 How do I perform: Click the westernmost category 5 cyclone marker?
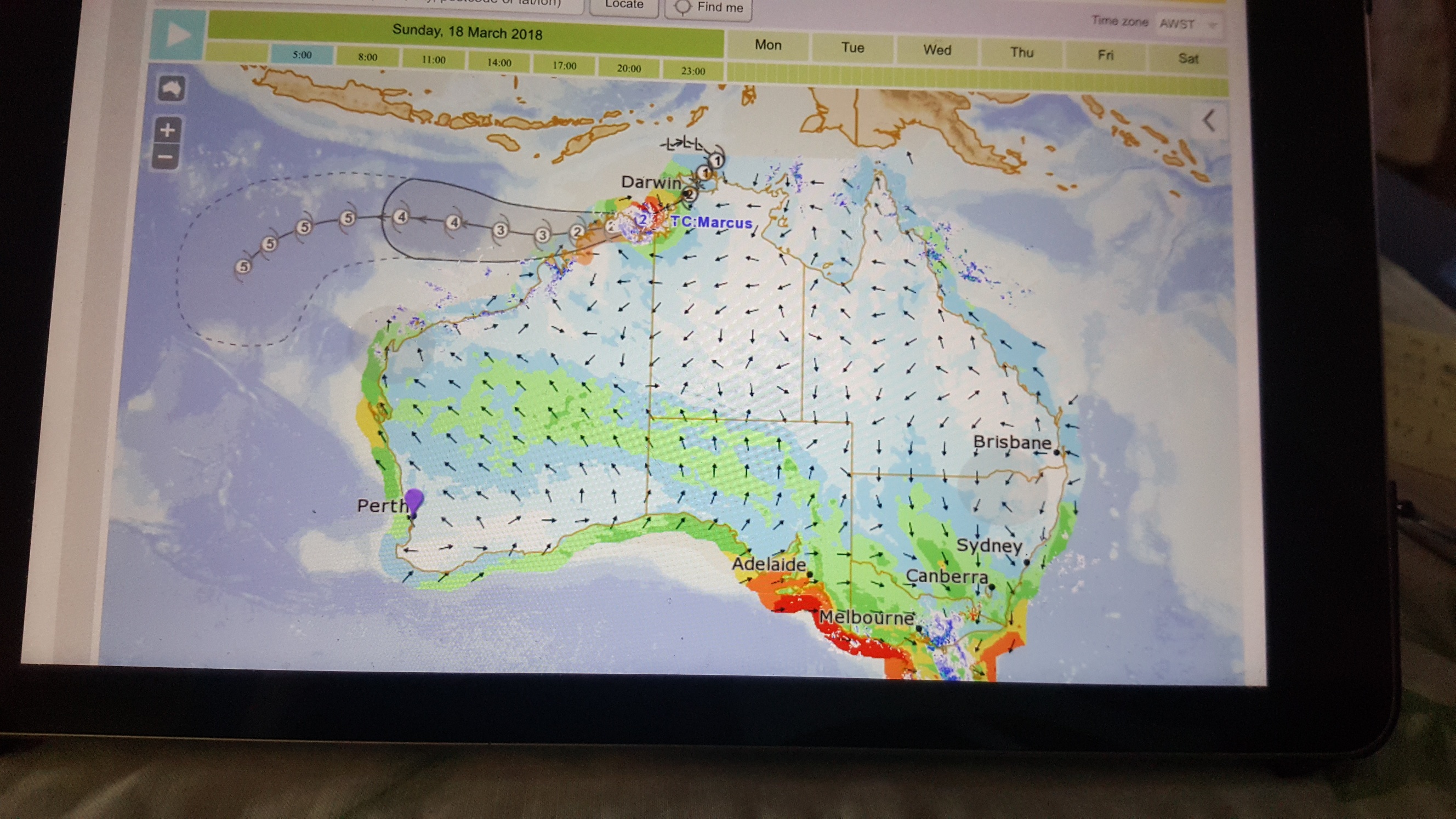coord(243,266)
